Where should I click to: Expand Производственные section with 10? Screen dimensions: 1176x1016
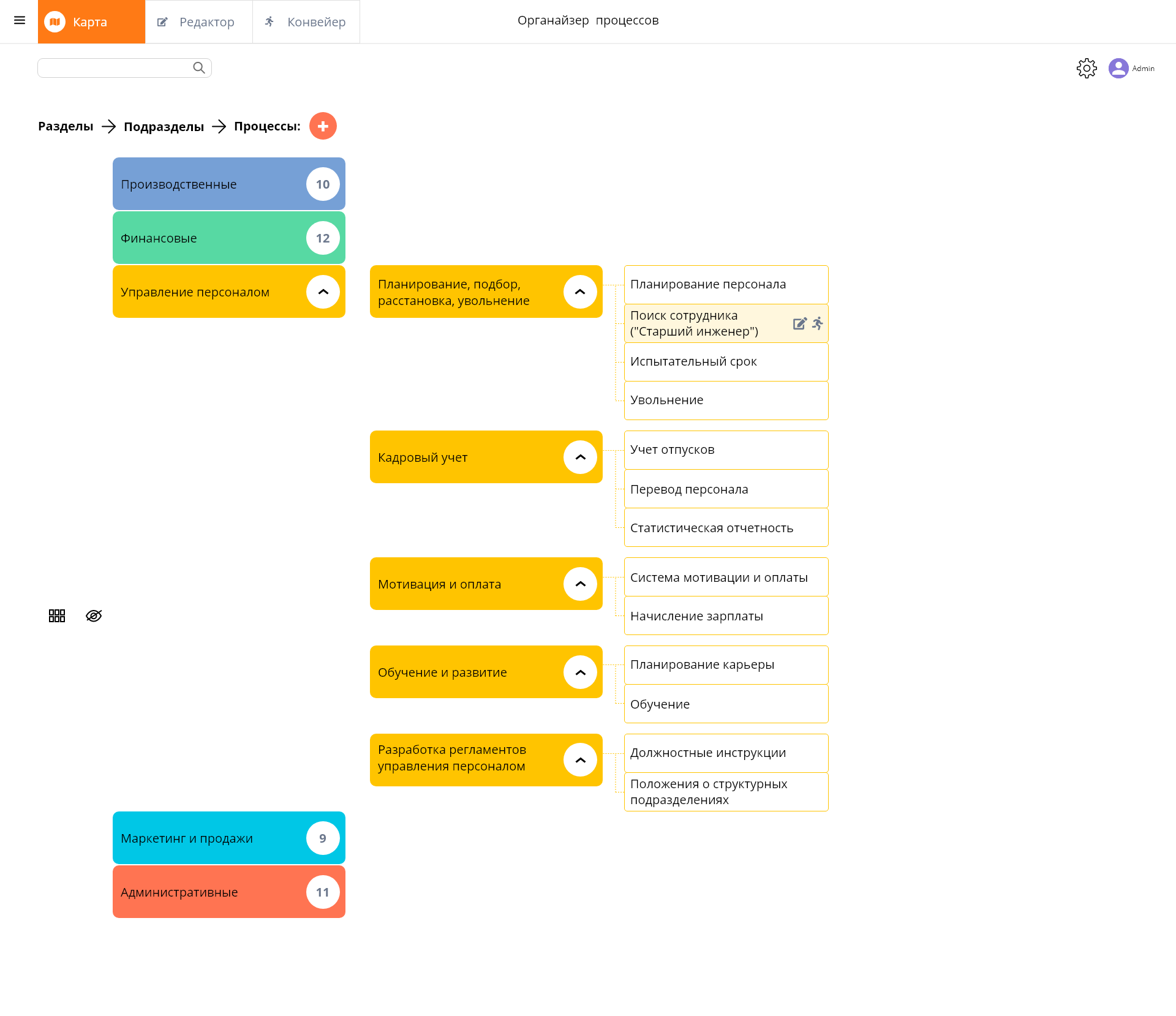tap(323, 184)
